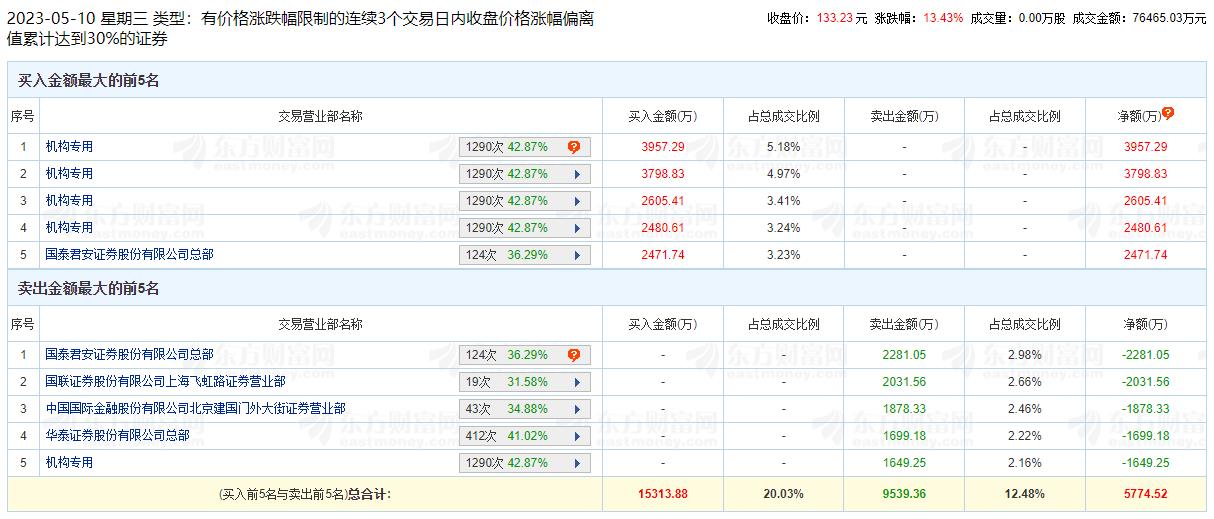Click the total net amount 5774.52 cell
The image size is (1214, 519).
coord(1145,494)
